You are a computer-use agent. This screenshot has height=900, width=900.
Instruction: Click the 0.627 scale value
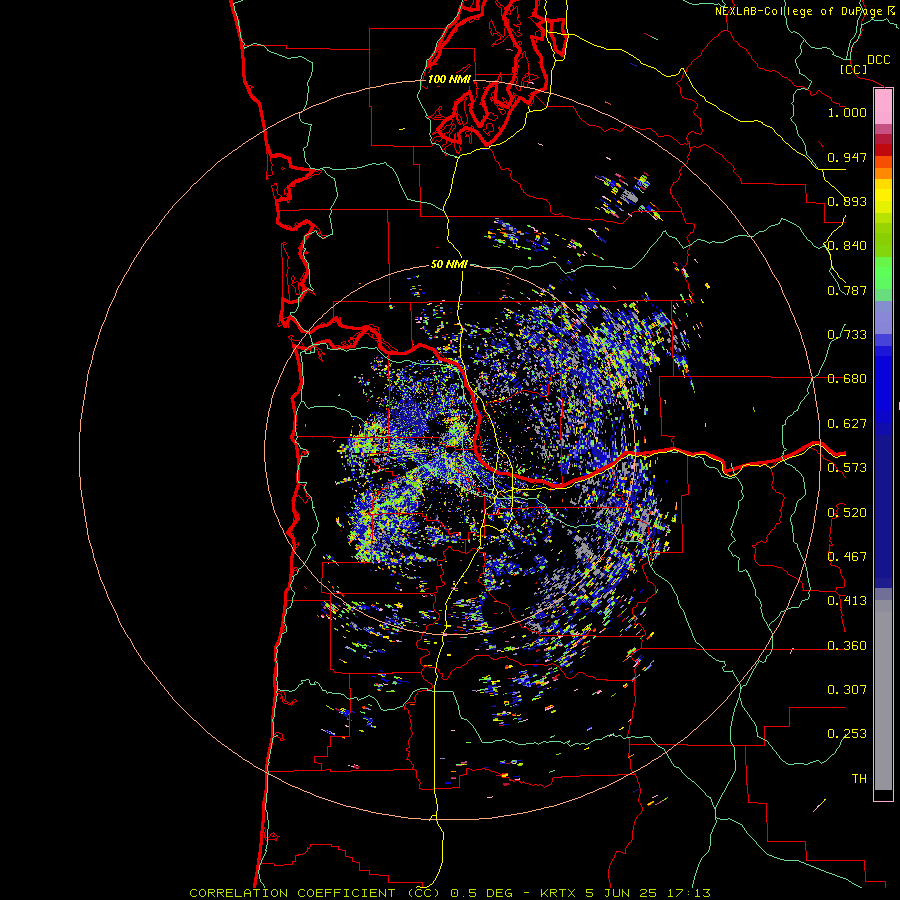(x=847, y=424)
